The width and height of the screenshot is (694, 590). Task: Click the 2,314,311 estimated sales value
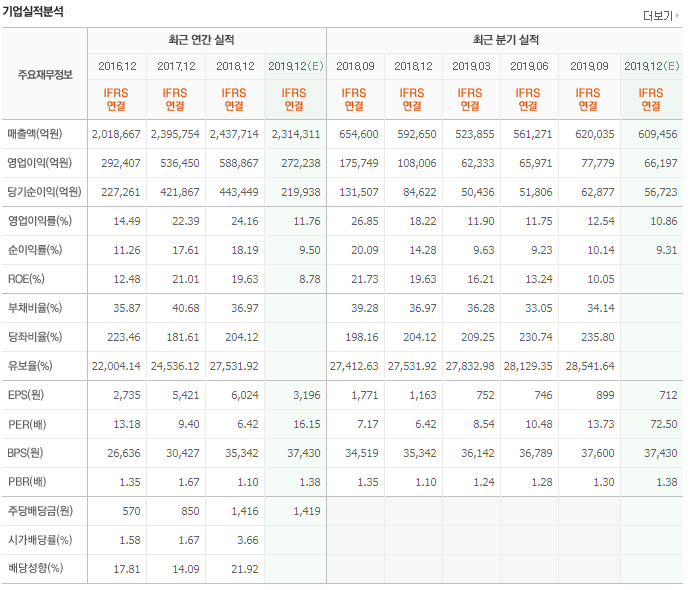[296, 134]
